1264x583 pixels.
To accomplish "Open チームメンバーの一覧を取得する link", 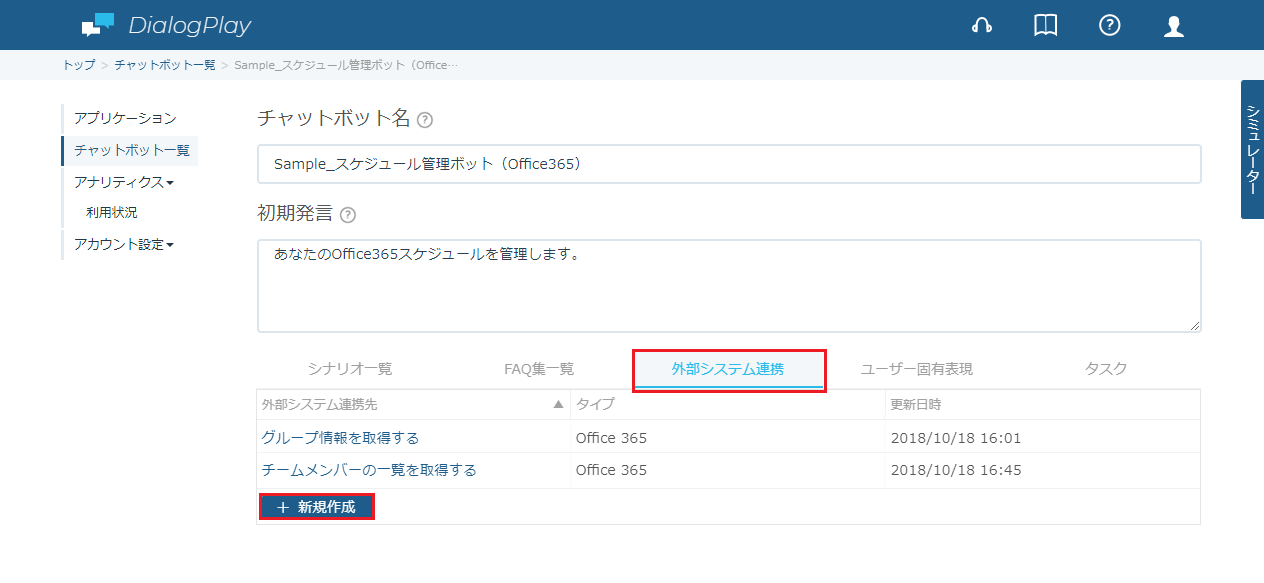I will pos(369,470).
